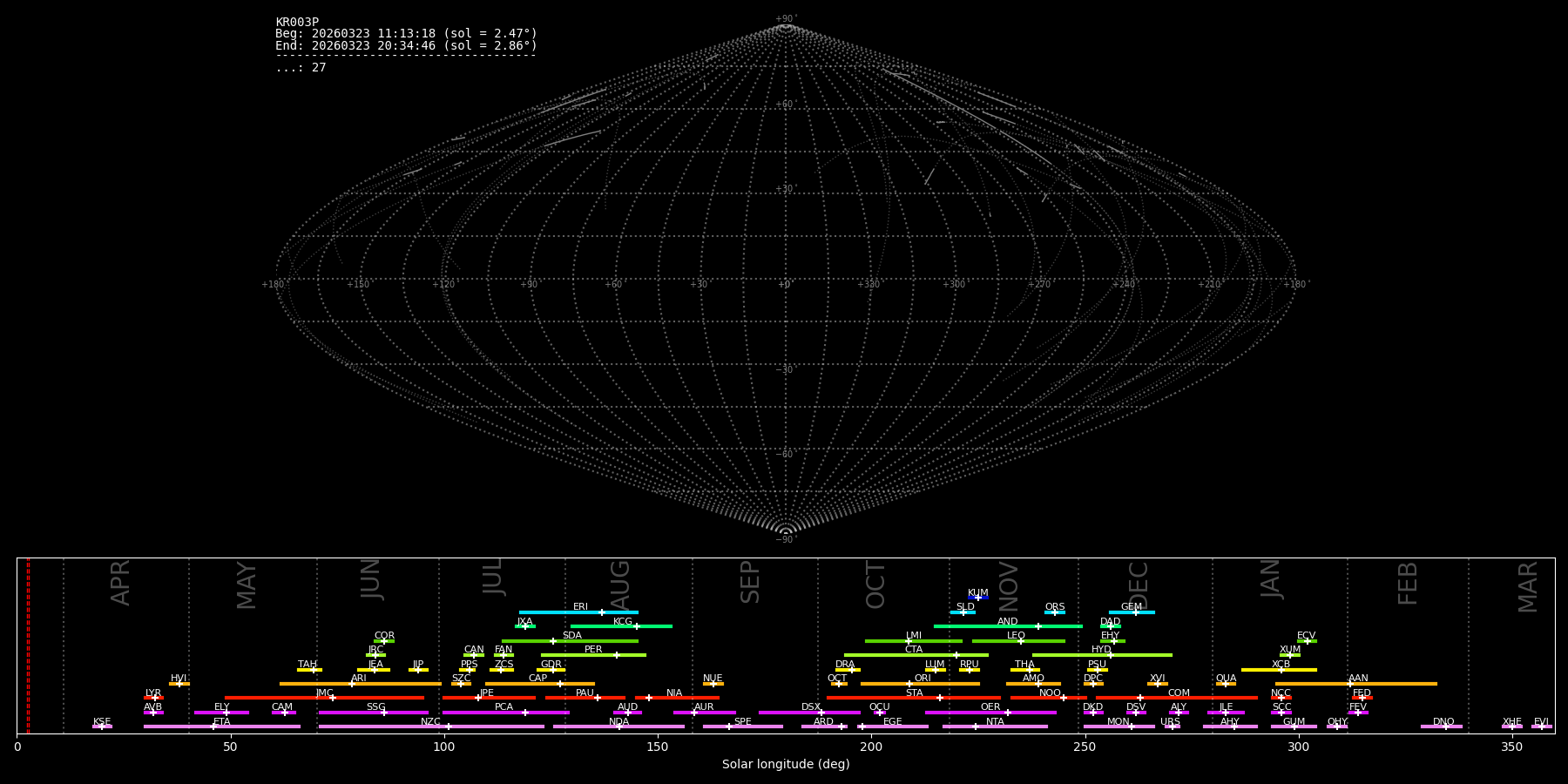1568x784 pixels.
Task: Click the OER shower label
Action: (x=990, y=707)
